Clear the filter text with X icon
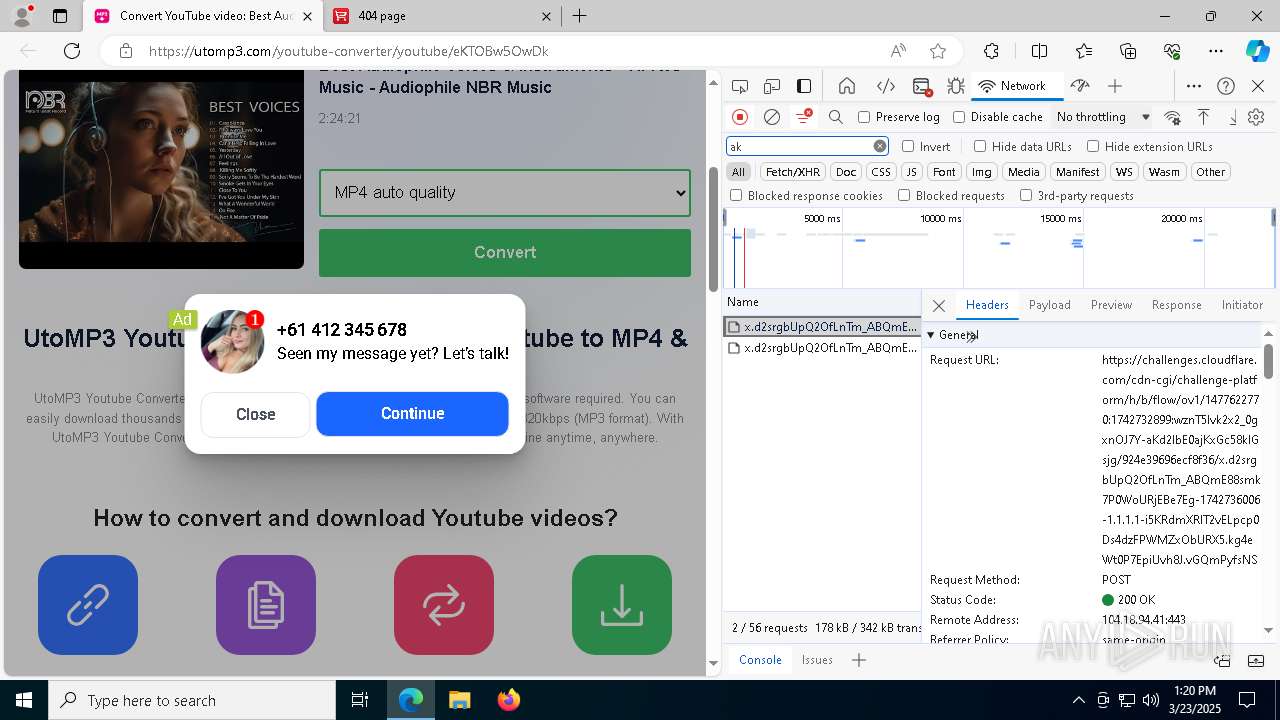 tap(880, 146)
